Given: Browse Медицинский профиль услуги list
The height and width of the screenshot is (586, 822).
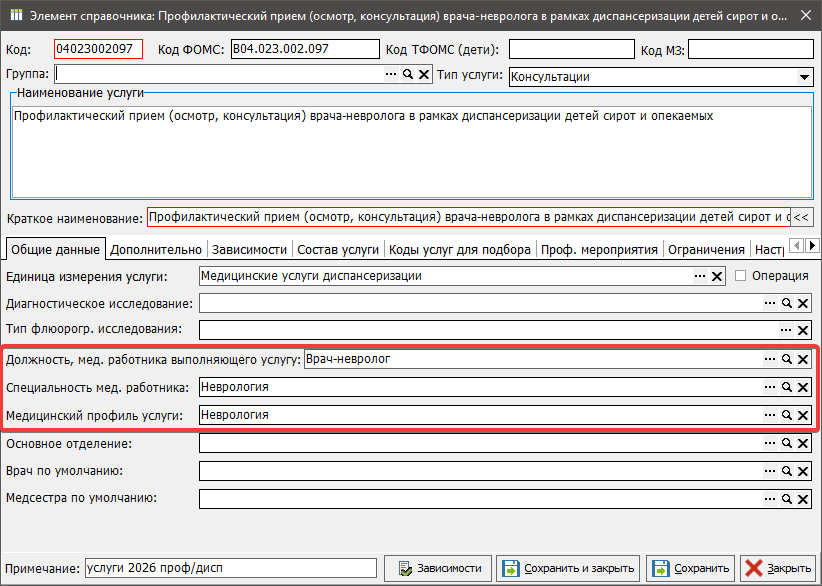Looking at the screenshot, I should [770, 415].
